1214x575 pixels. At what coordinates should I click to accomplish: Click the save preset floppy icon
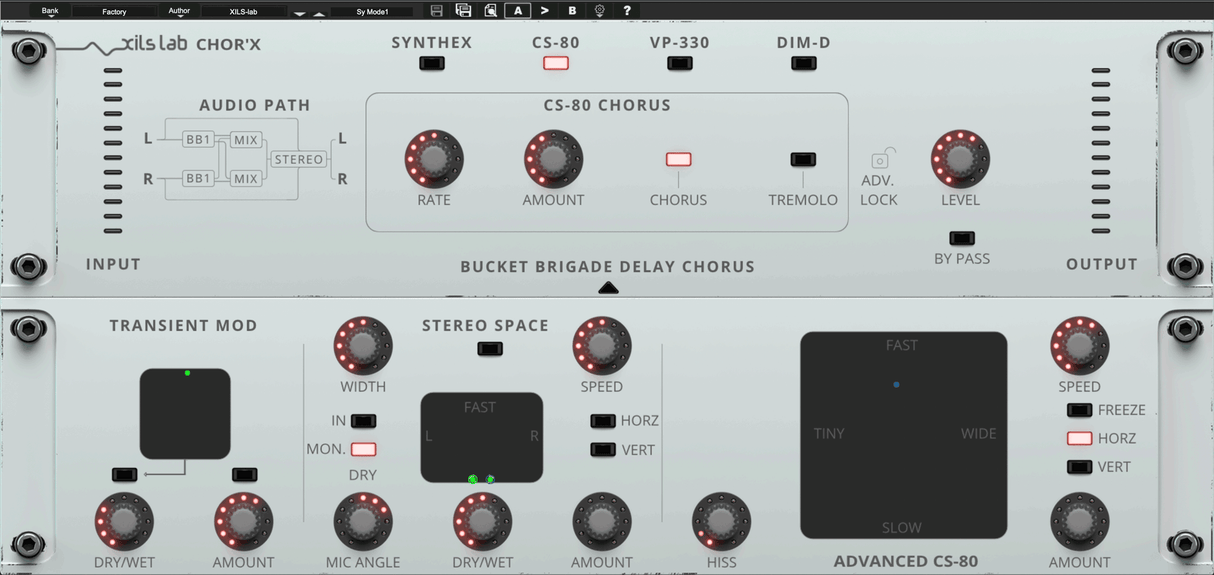pos(436,11)
